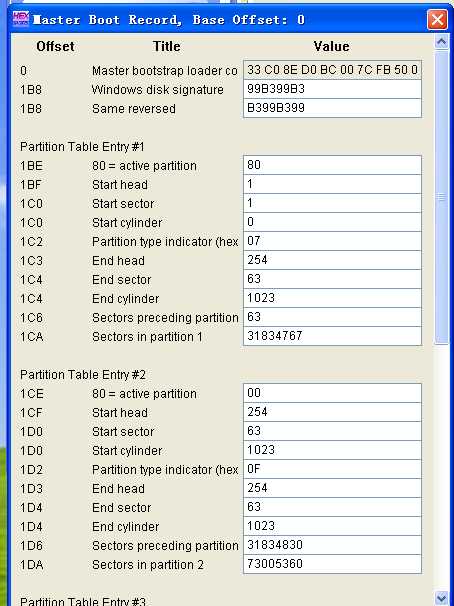
Task: Click Sectors in partition 1 value 31834767
Action: point(332,336)
